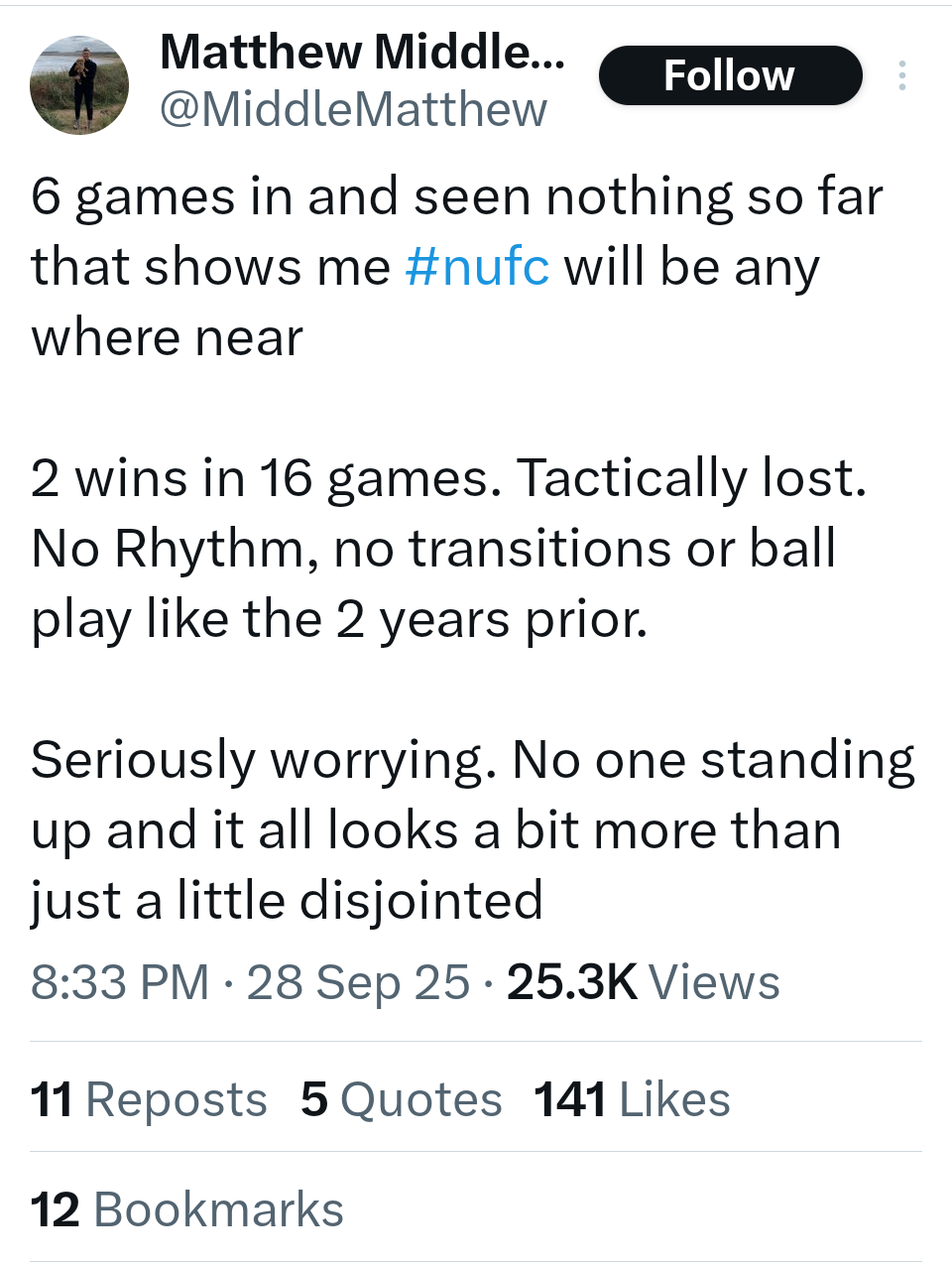The width and height of the screenshot is (952, 1265).
Task: Tap the #nufc hashtag
Action: pyautogui.click(x=477, y=267)
